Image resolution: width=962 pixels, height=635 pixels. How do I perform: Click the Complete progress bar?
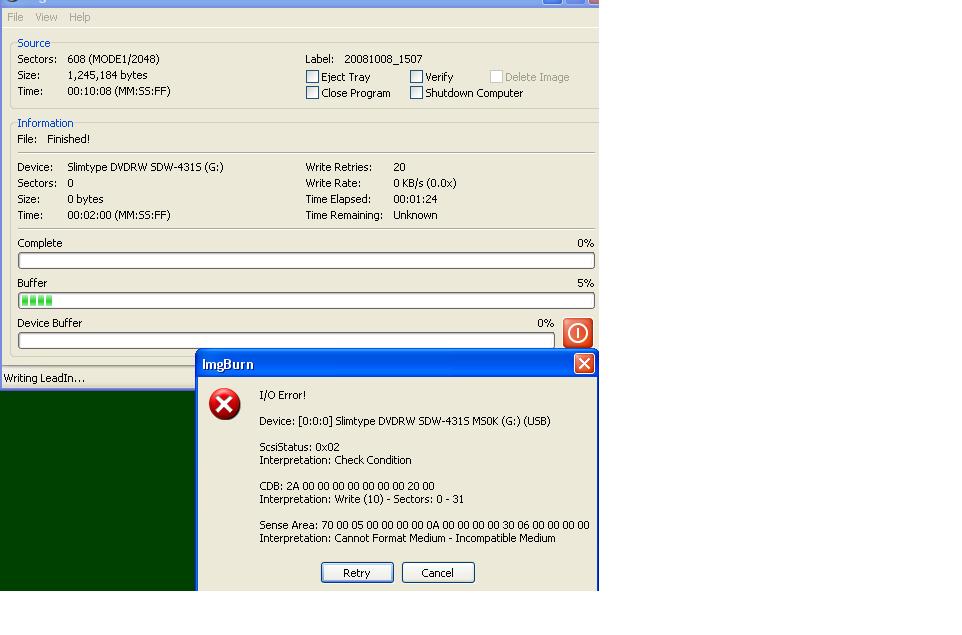coord(306,260)
